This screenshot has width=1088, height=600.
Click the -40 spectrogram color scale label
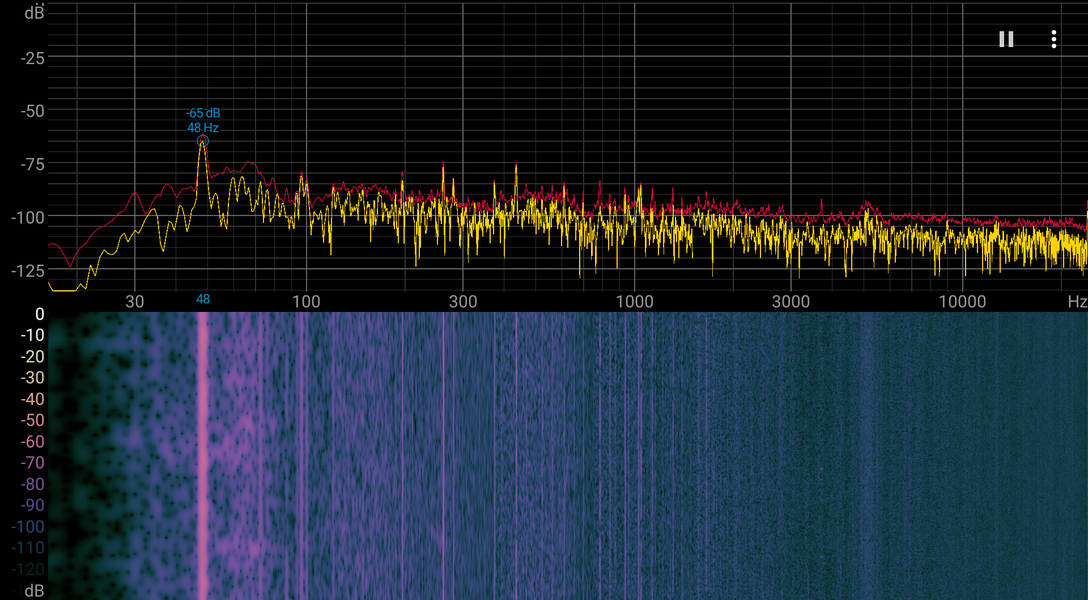click(31, 399)
